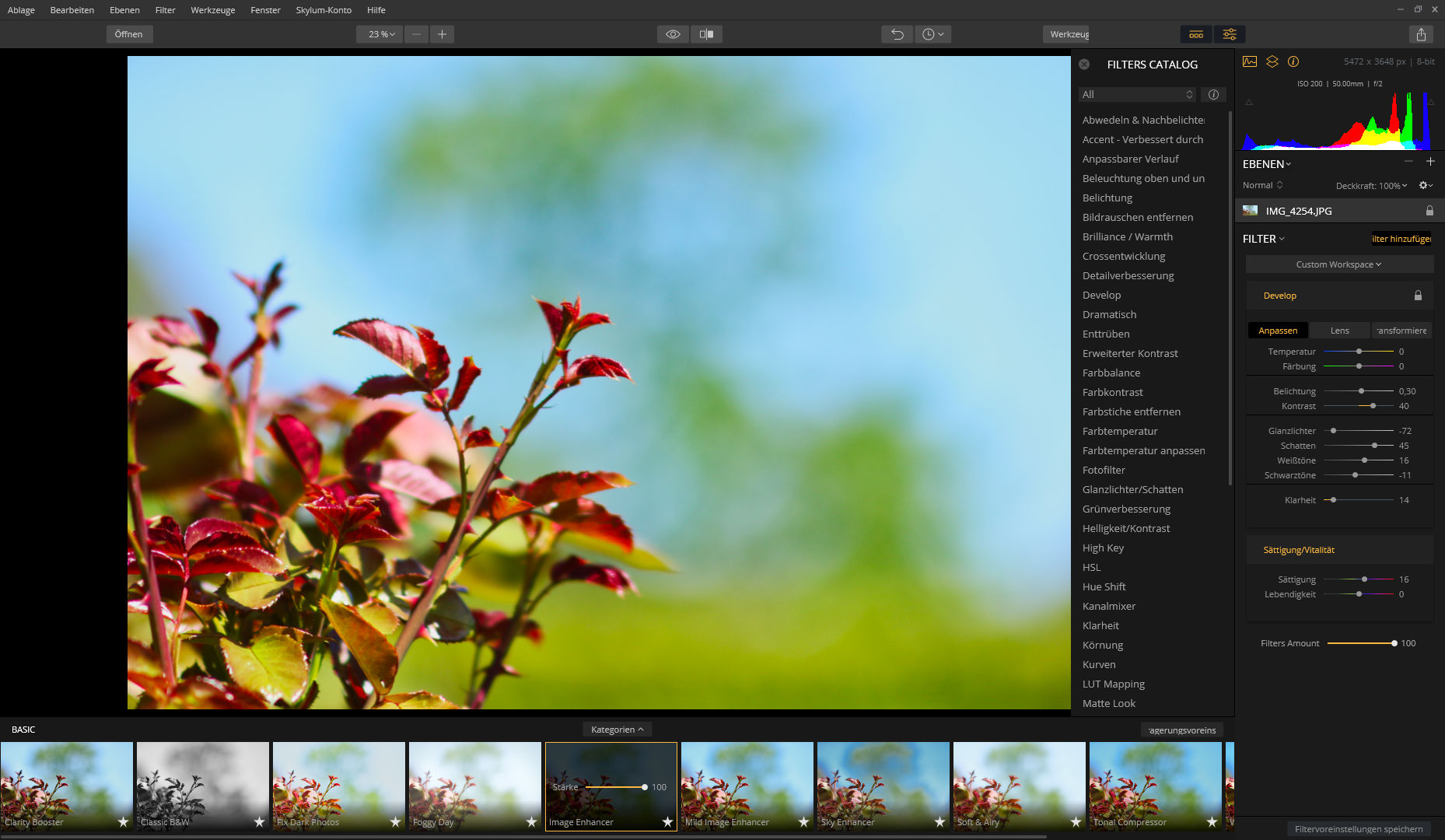Switch to the Lens tab
Viewport: 1445px width, 840px height.
[x=1340, y=331]
